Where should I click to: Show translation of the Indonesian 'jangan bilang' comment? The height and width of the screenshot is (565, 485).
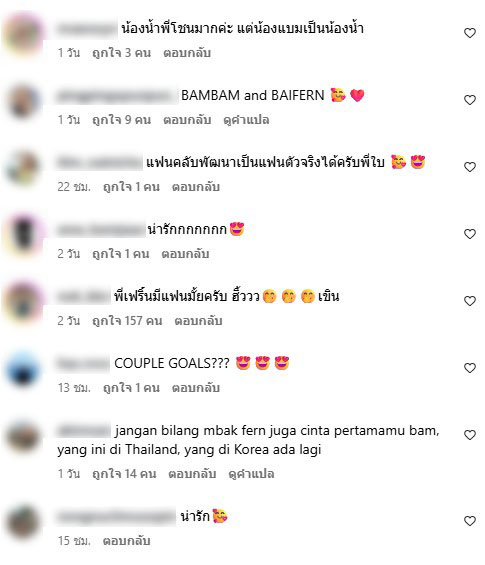point(251,473)
